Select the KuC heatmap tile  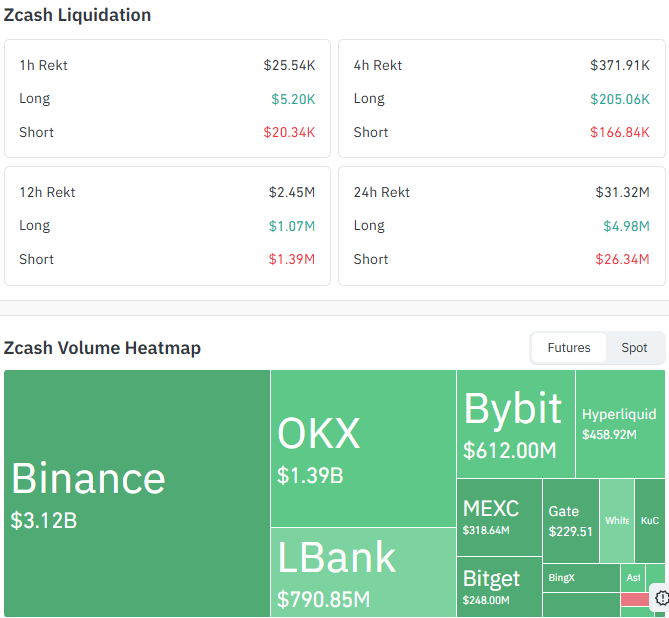pos(650,521)
